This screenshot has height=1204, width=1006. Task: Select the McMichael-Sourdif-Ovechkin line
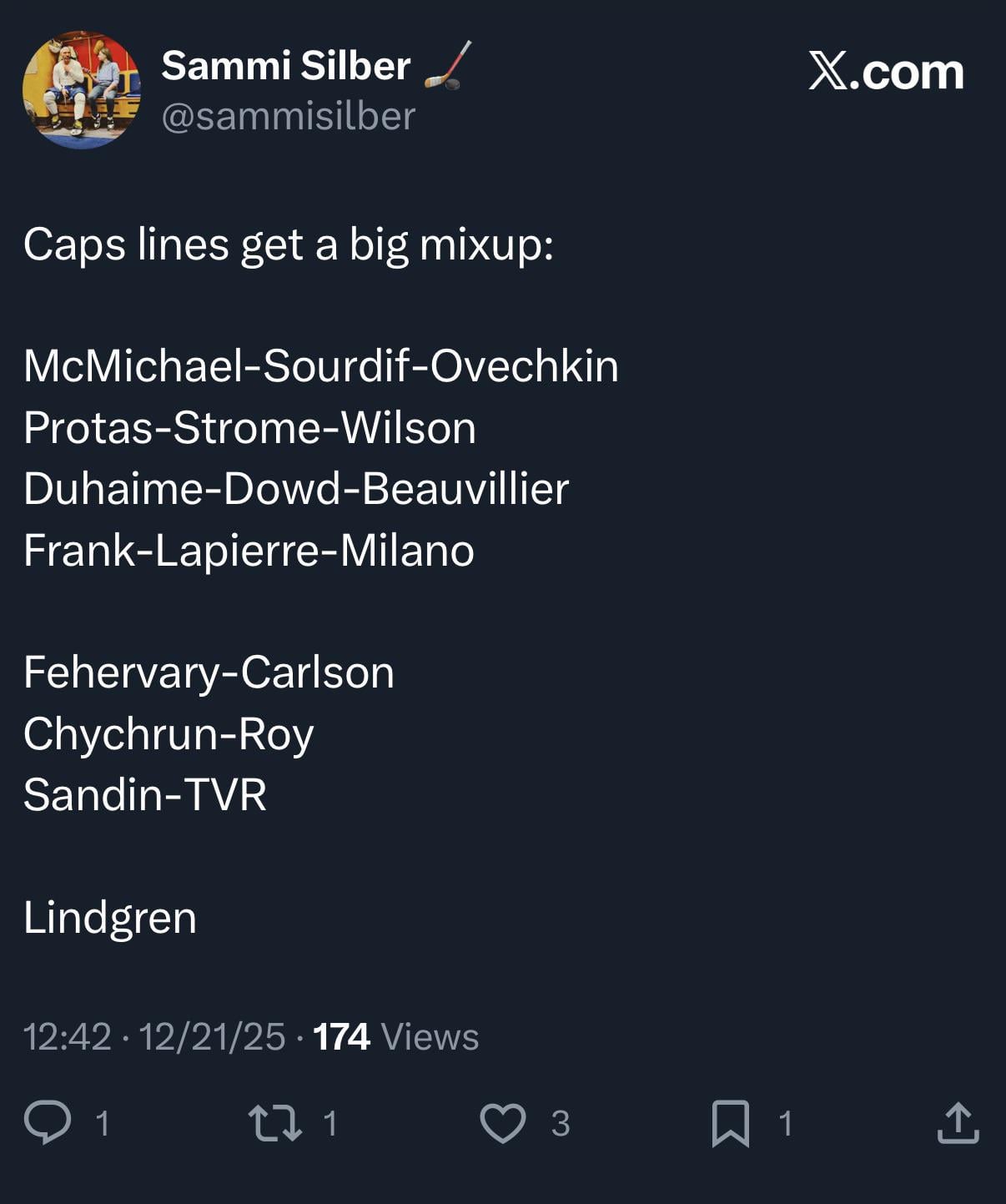coord(321,366)
